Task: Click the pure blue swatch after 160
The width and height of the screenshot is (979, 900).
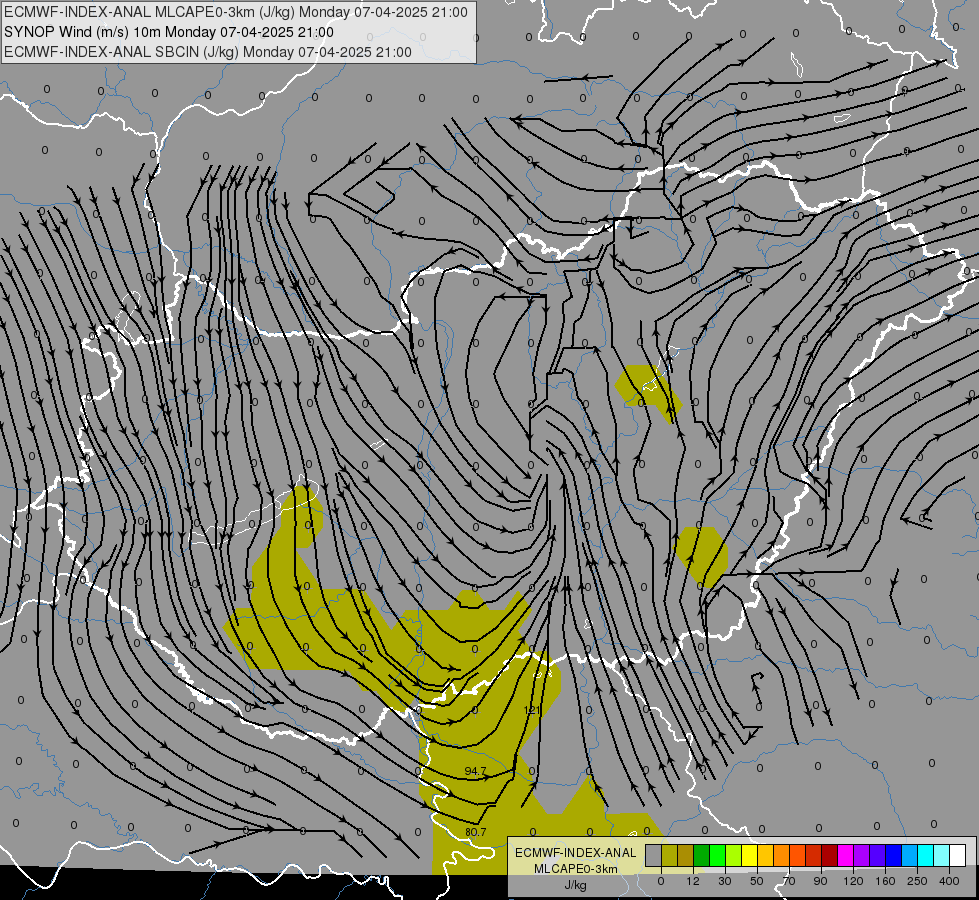Action: (x=893, y=855)
